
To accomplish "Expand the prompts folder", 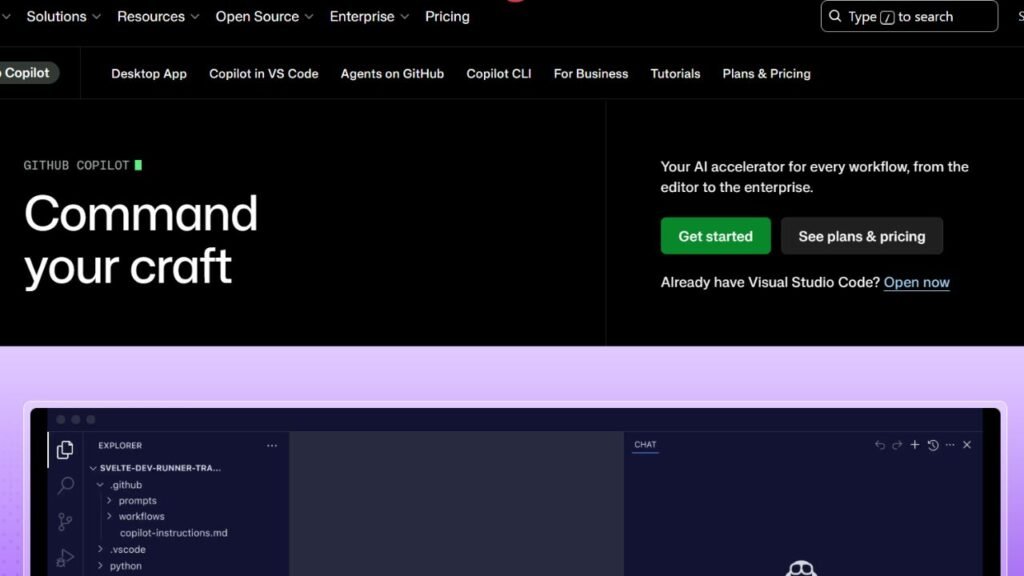I will click(132, 501).
